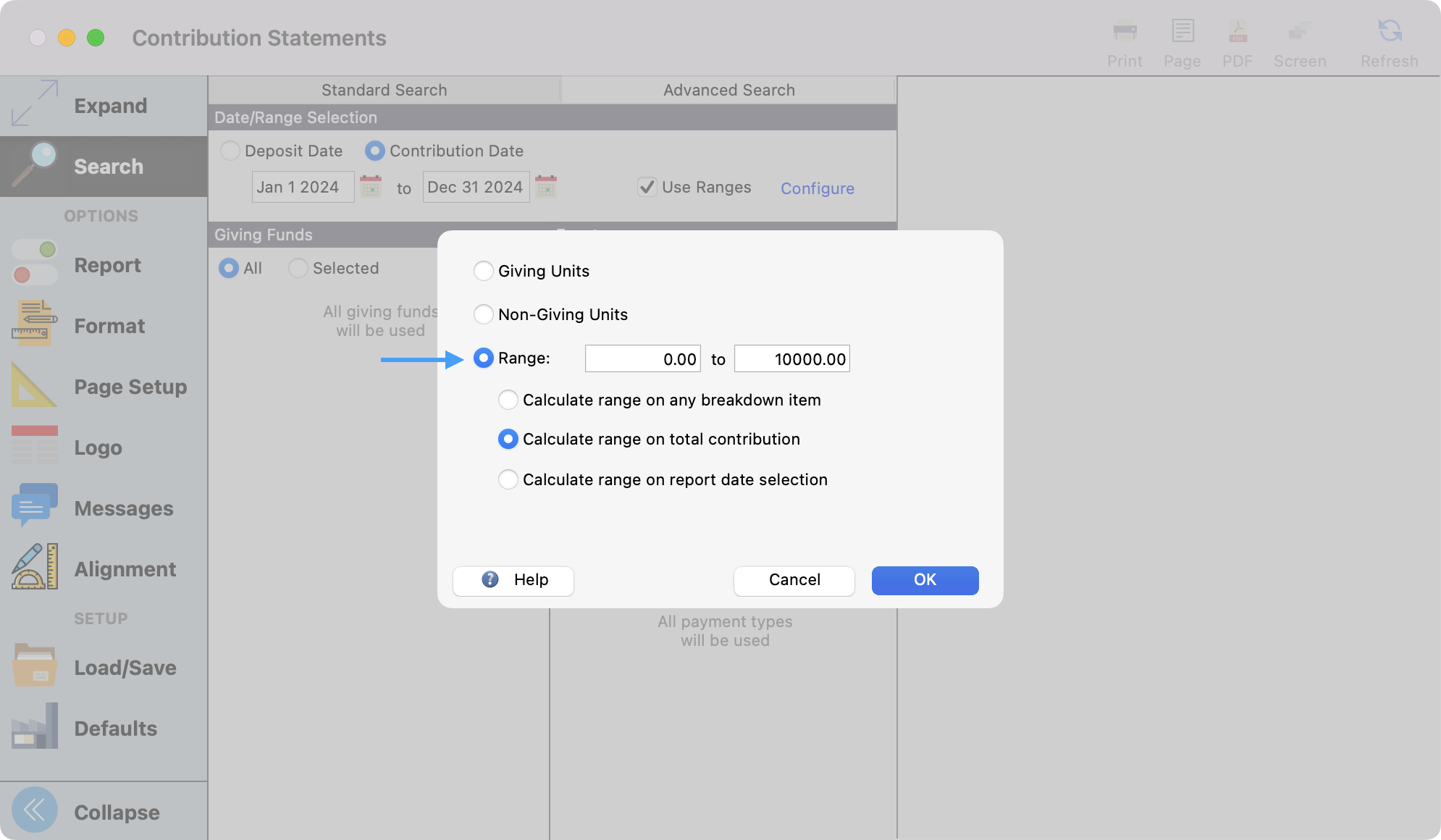The width and height of the screenshot is (1441, 840).
Task: Click the range maximum field showing 10000.00
Action: coord(791,359)
